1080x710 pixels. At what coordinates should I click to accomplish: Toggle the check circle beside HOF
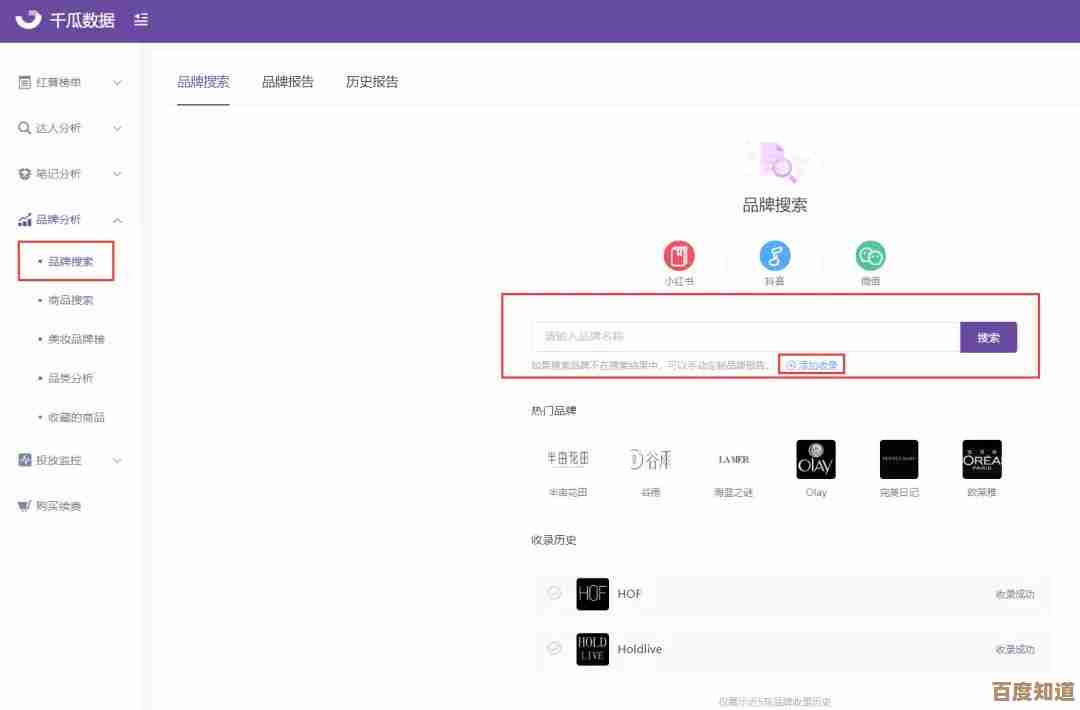(x=554, y=593)
